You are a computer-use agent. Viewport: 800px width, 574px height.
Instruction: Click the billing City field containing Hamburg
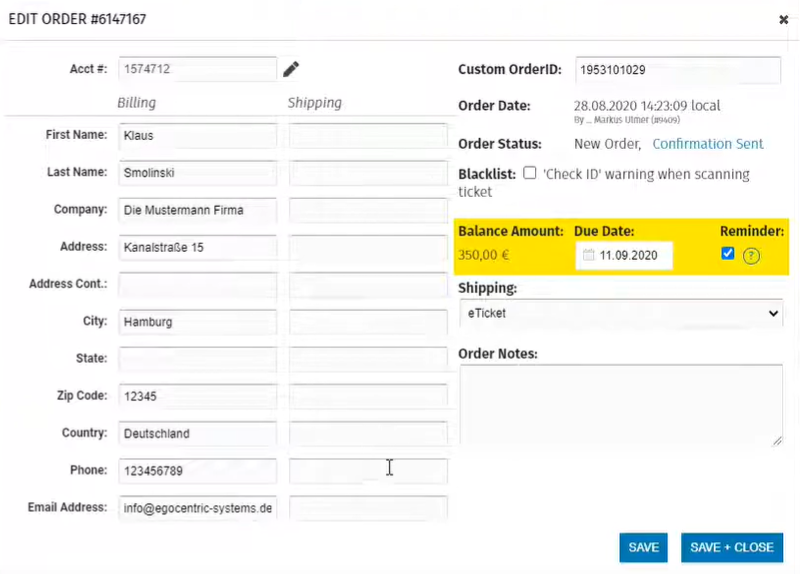click(x=197, y=322)
